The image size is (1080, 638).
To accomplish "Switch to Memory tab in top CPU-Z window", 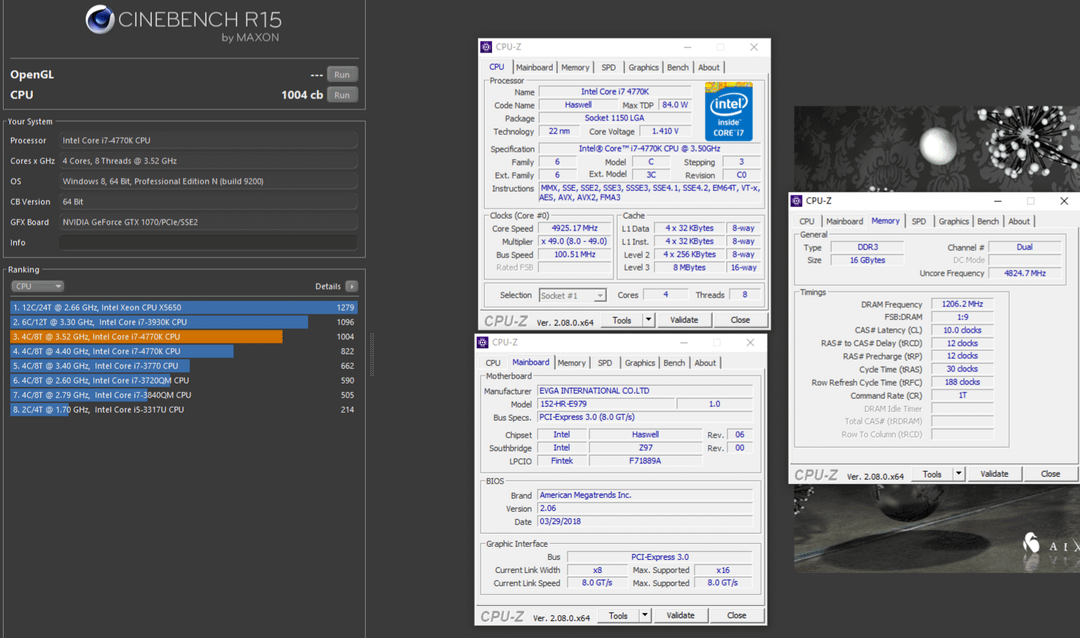I will point(575,68).
